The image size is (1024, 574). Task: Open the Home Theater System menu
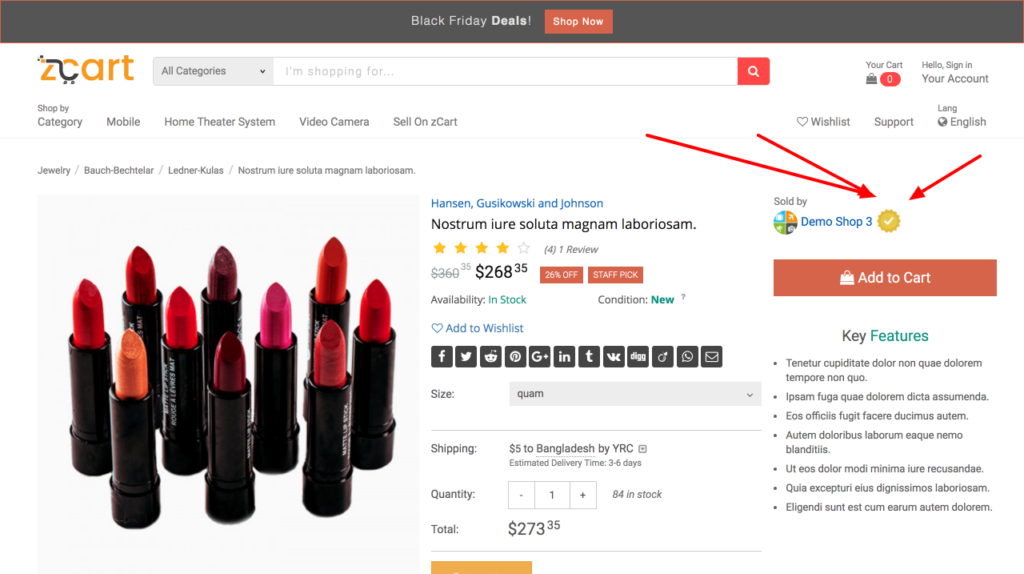(219, 122)
